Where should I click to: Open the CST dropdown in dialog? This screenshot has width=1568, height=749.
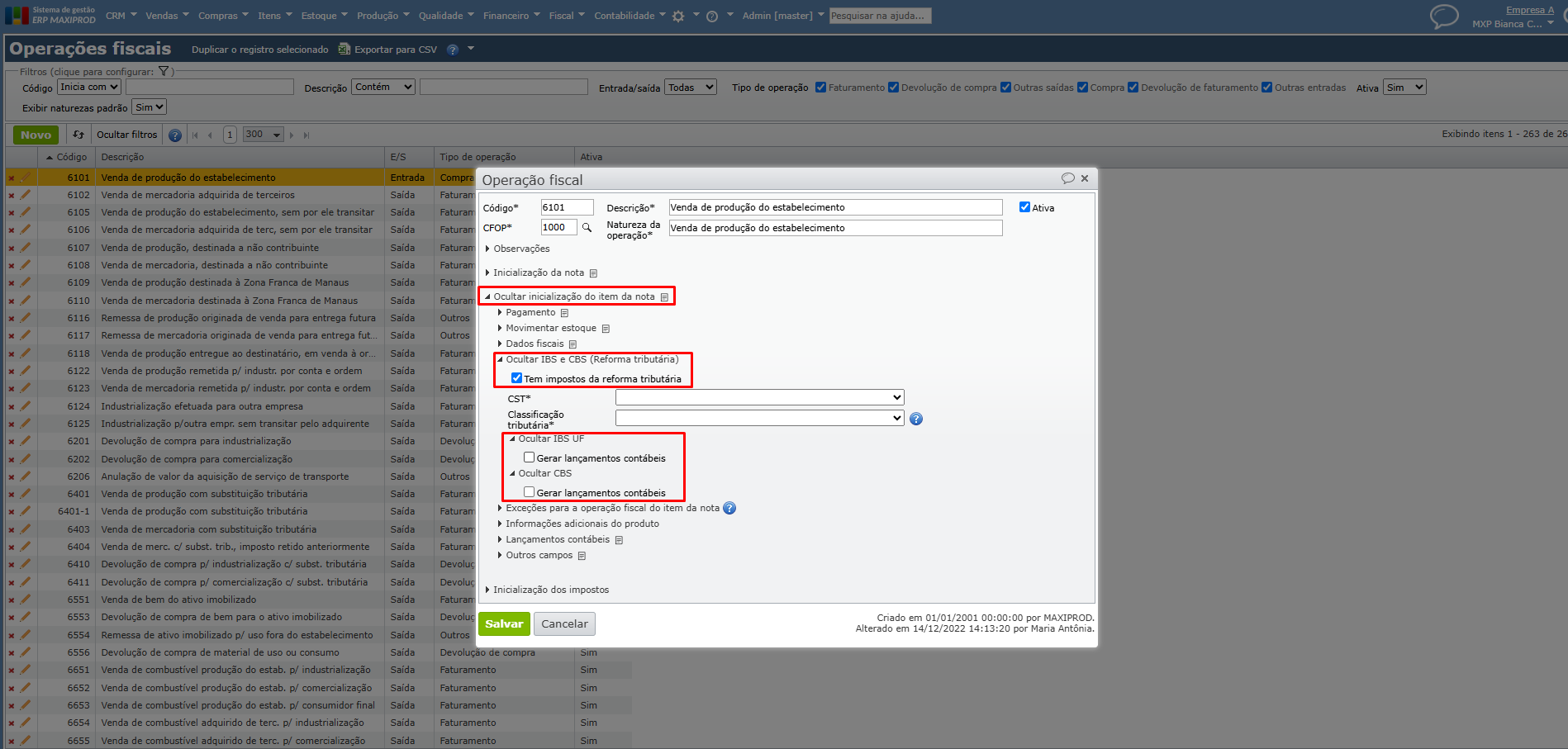click(x=760, y=398)
